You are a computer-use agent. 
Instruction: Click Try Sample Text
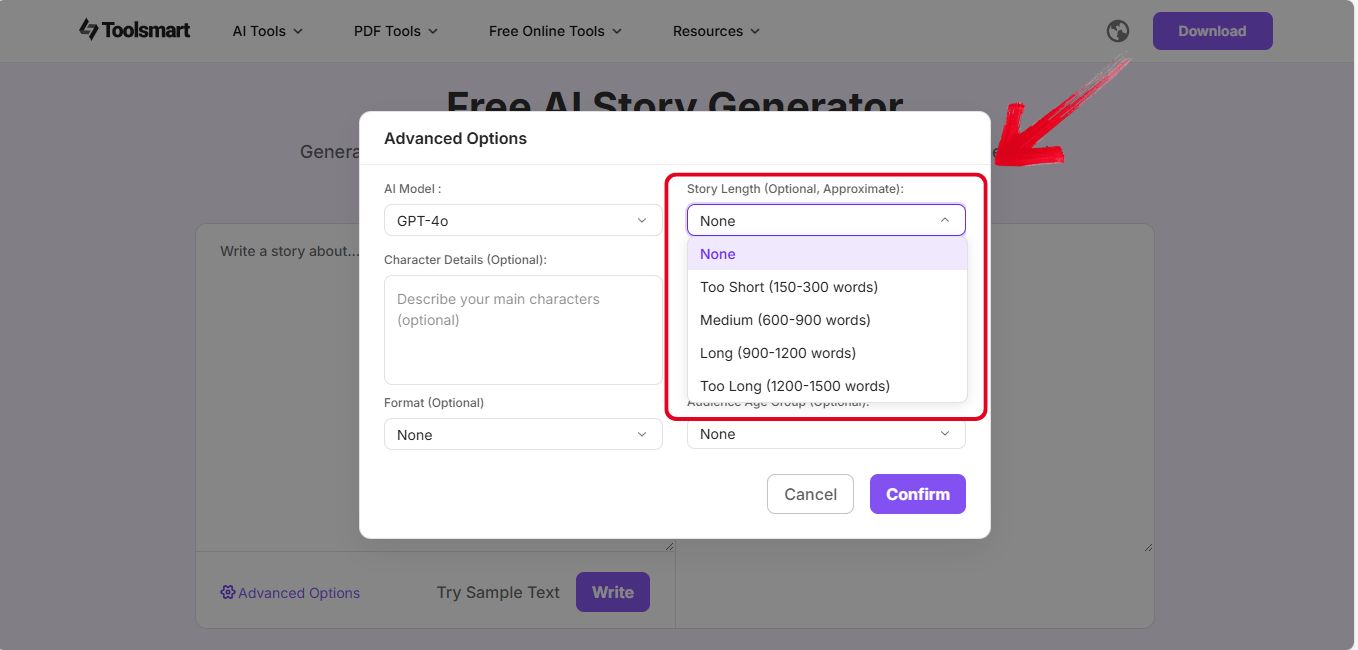coord(497,592)
